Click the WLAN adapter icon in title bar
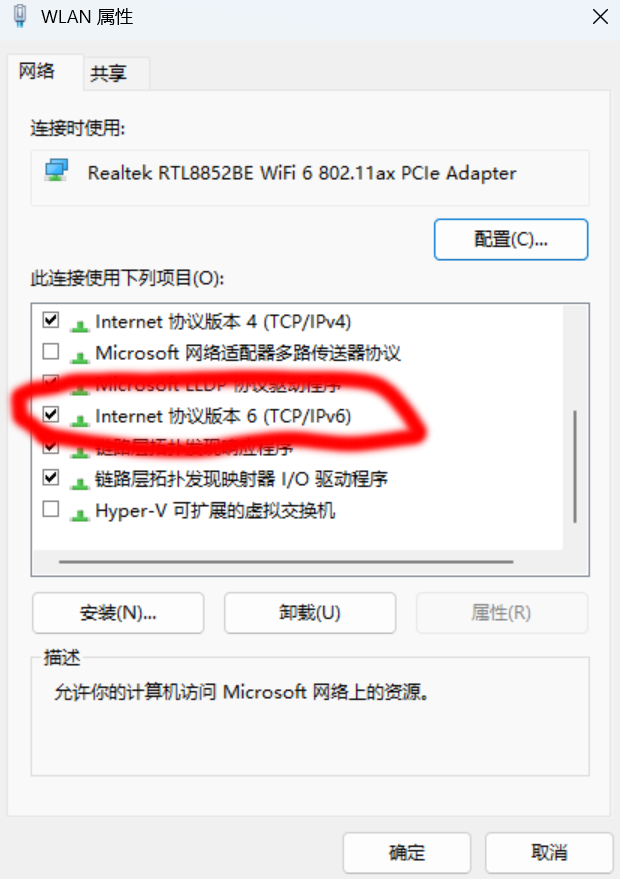The image size is (620, 879). pos(20,16)
